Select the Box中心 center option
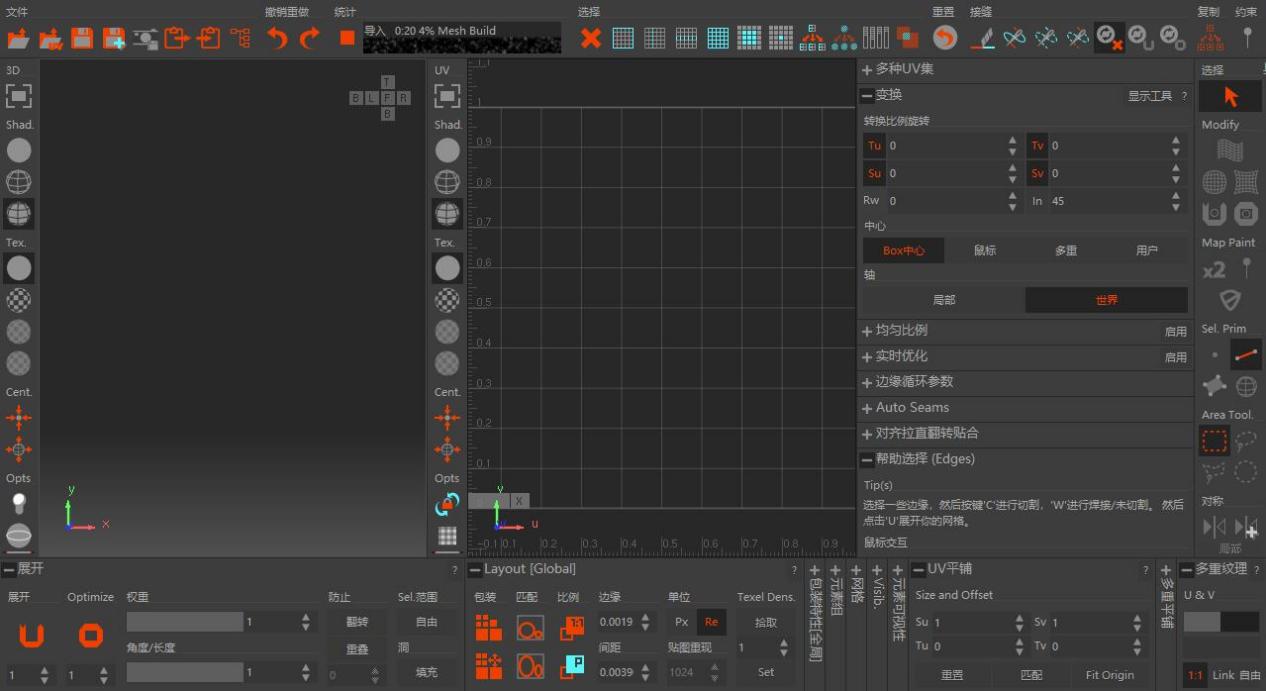1266x691 pixels. point(904,250)
